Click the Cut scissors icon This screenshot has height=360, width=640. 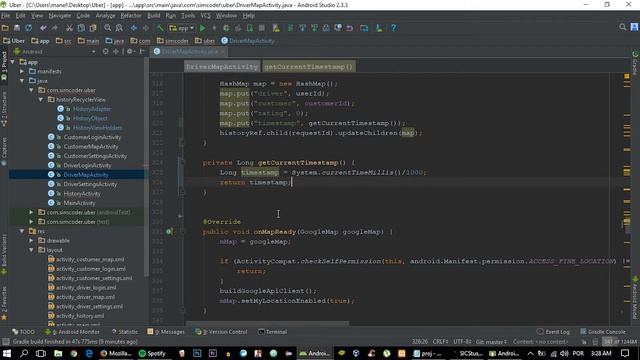coord(69,28)
